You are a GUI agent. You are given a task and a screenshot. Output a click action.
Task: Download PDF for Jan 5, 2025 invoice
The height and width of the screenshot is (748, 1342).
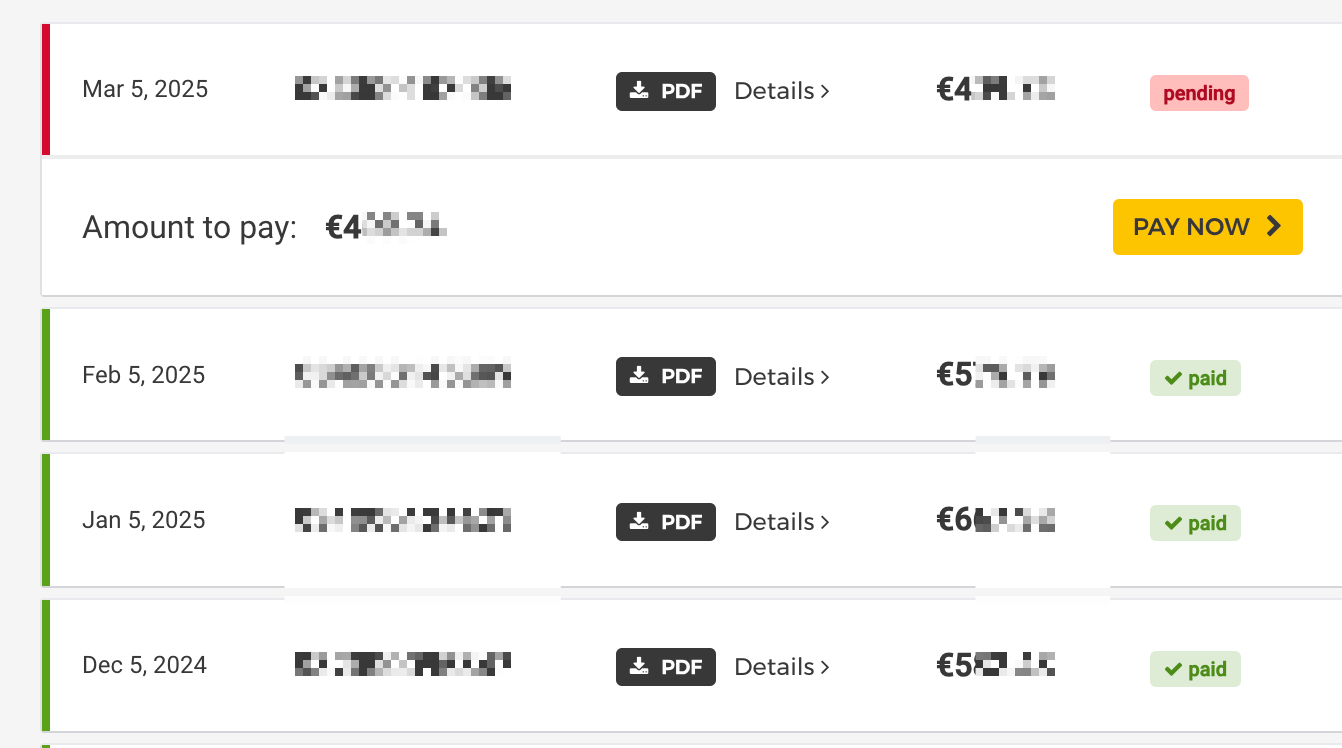pyautogui.click(x=665, y=522)
